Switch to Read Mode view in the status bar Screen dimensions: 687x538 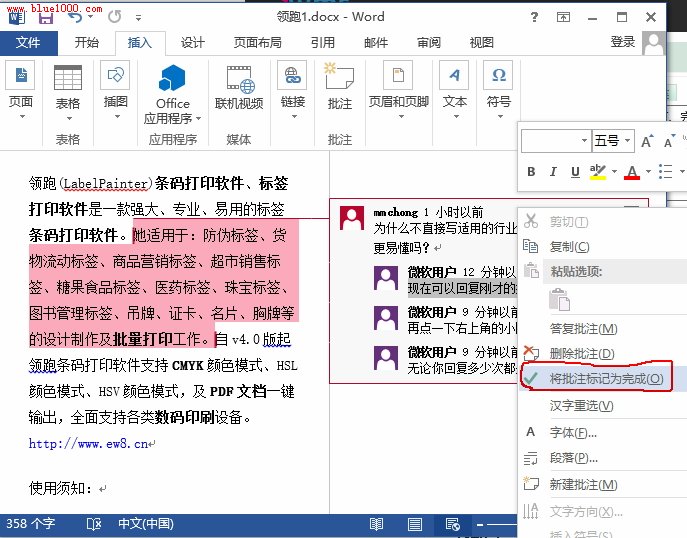[376, 524]
